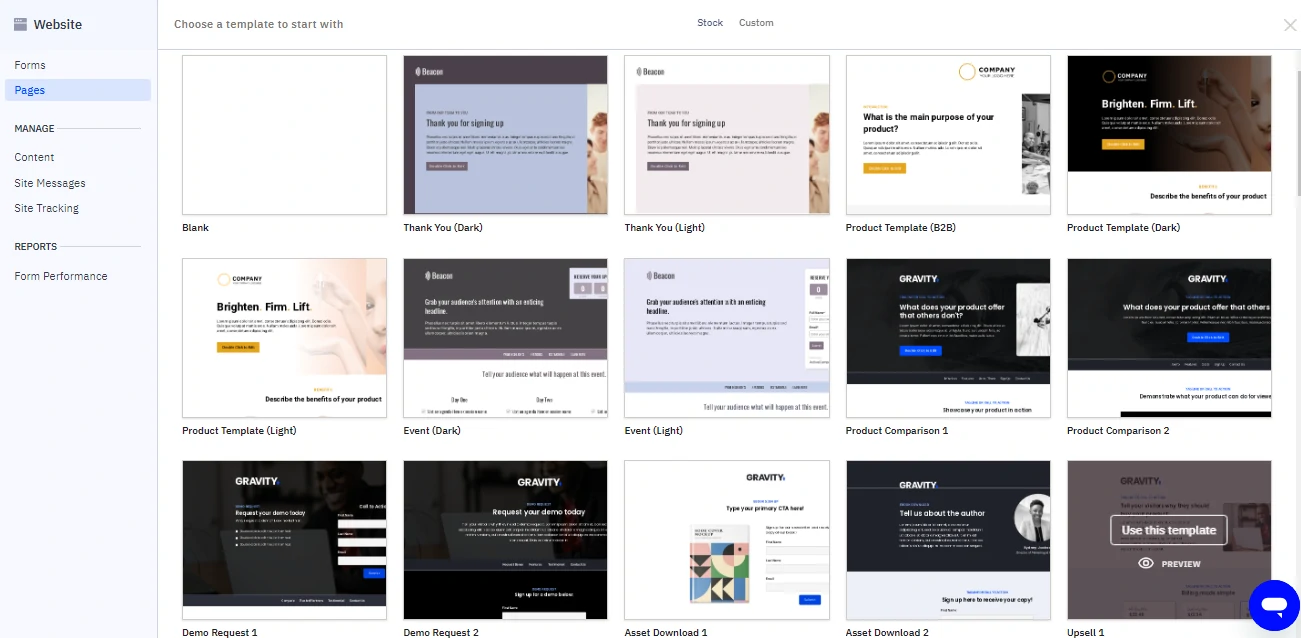The height and width of the screenshot is (638, 1301).
Task: Click the 'Product Comparison 2' label
Action: [x=1118, y=431]
